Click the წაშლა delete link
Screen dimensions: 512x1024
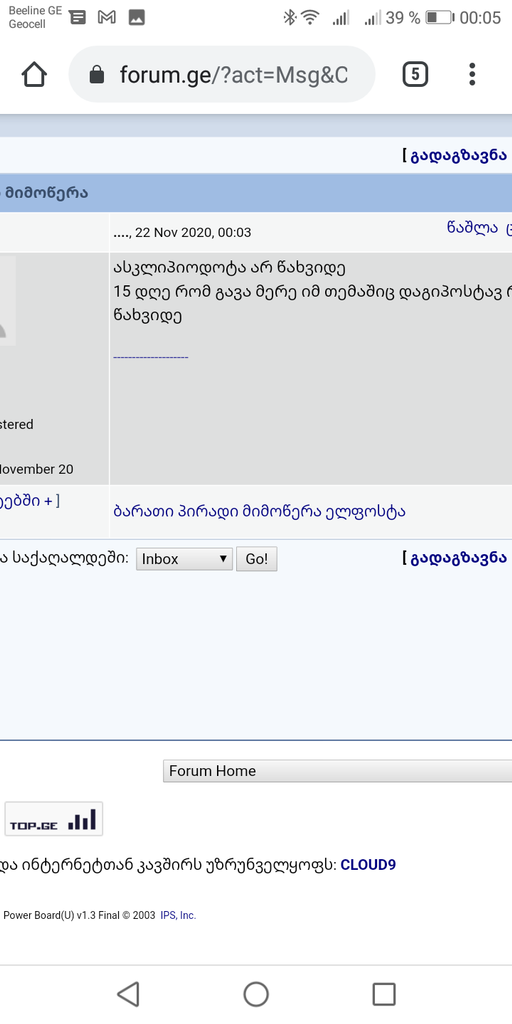472,227
